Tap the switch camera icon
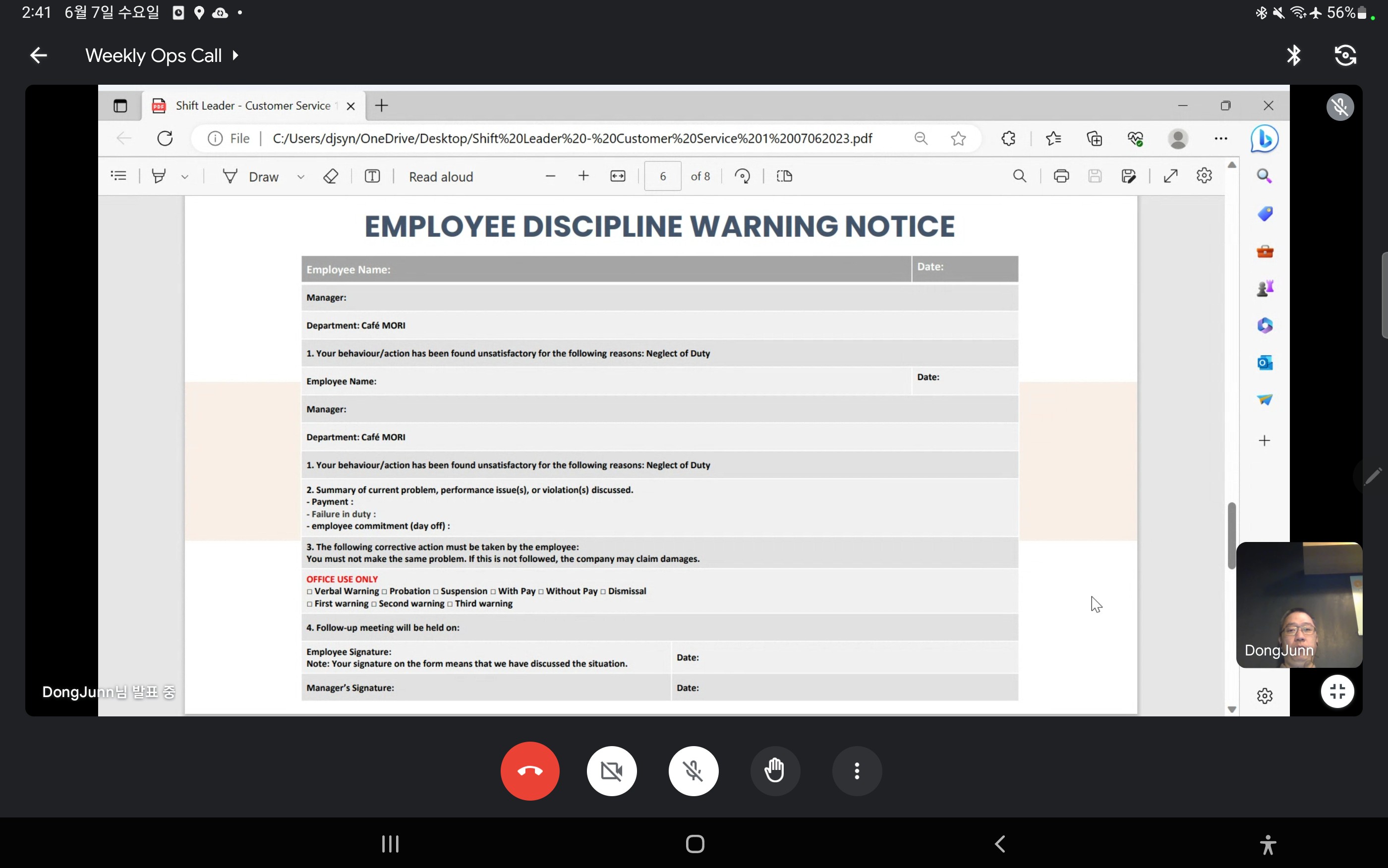1388x868 pixels. 1345,55
